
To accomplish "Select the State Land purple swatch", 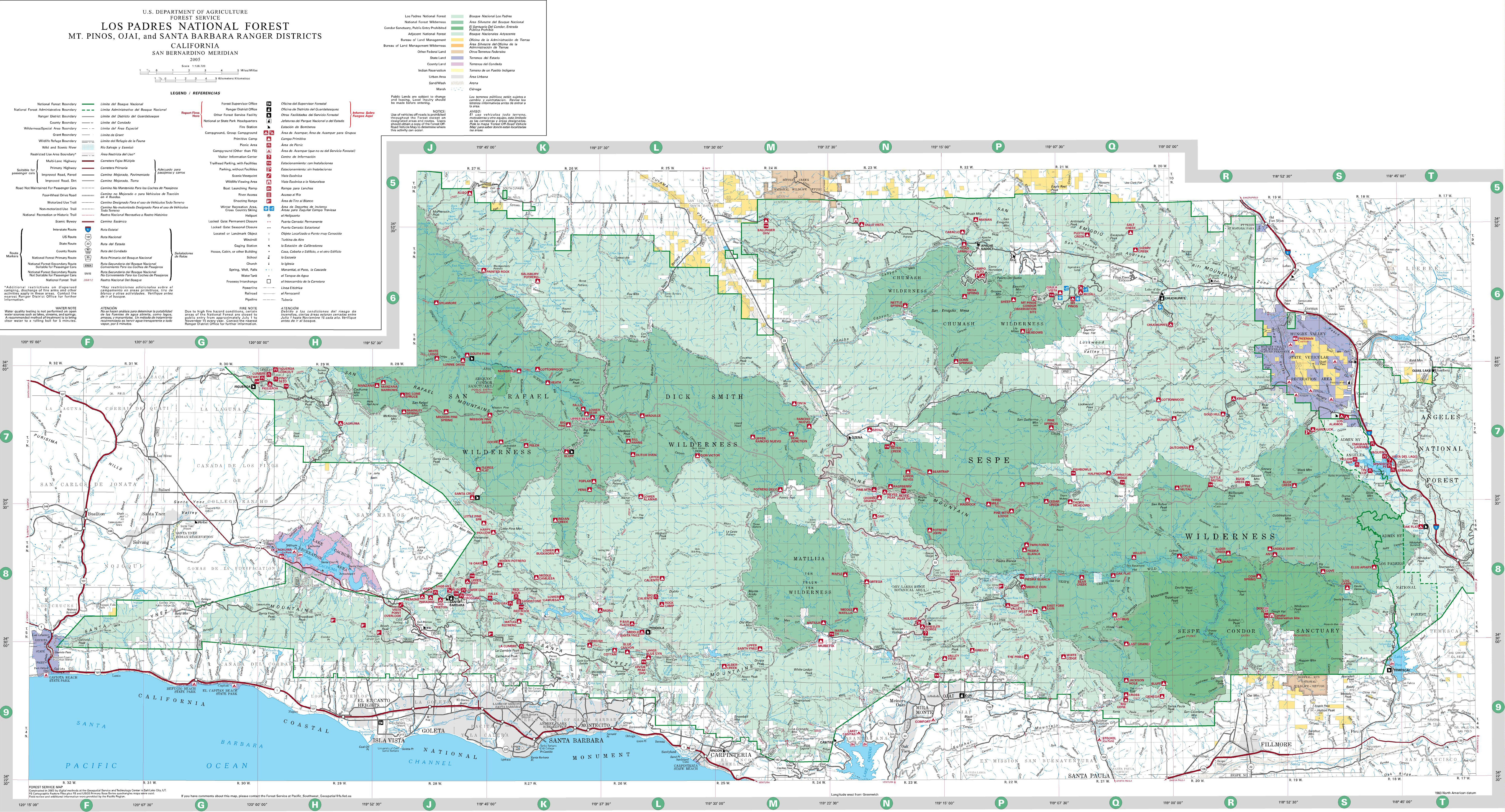I will 457,58.
